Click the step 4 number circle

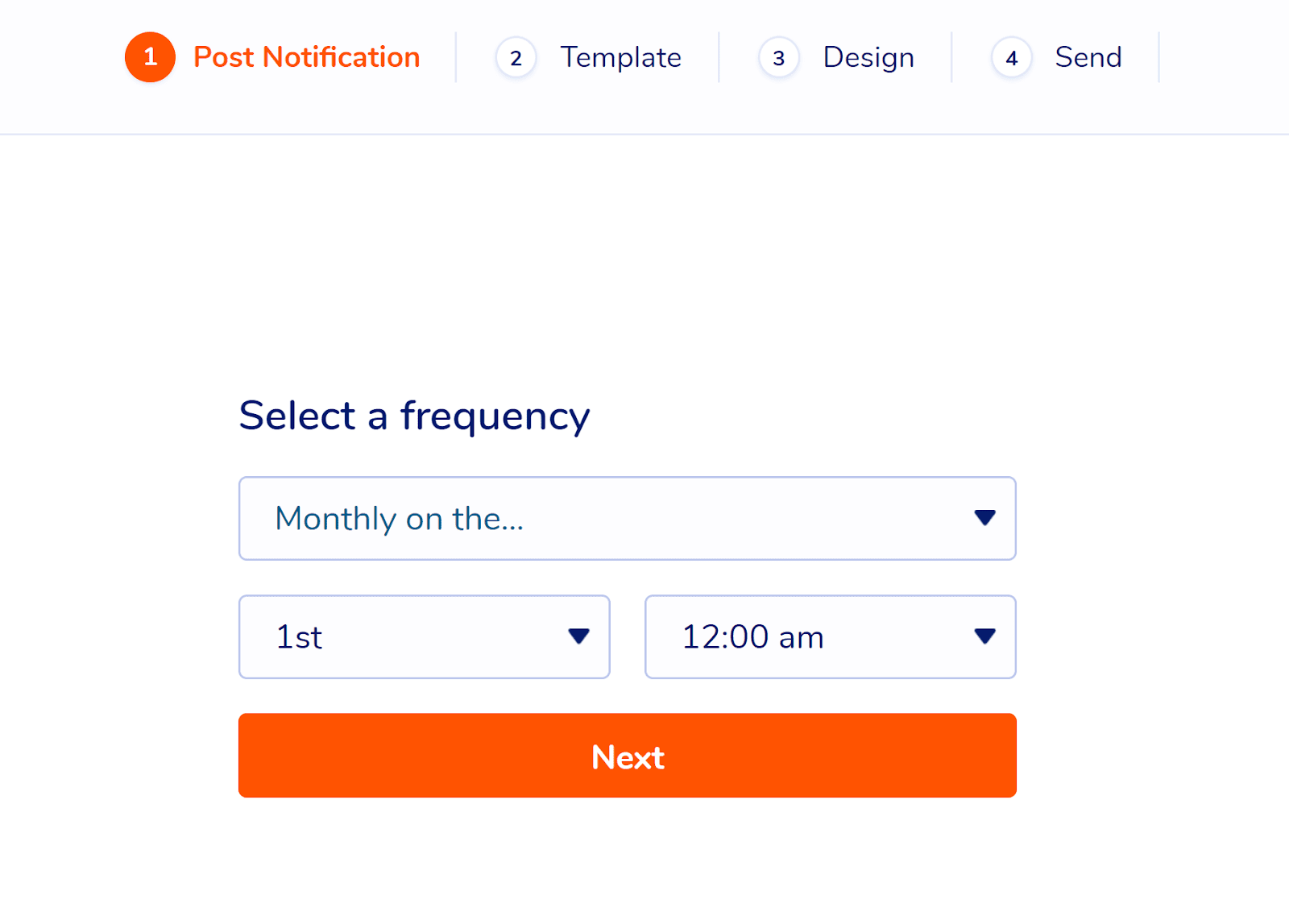(x=1011, y=58)
